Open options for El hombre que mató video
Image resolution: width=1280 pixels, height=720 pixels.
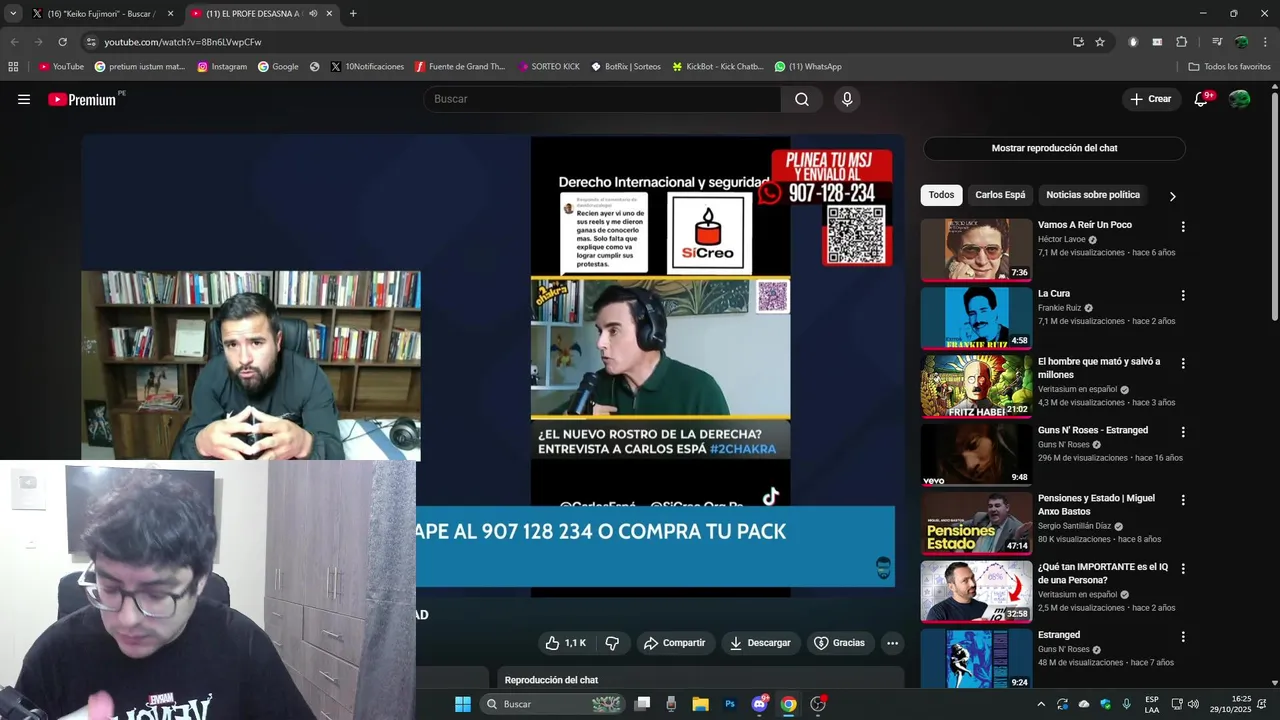(x=1183, y=364)
